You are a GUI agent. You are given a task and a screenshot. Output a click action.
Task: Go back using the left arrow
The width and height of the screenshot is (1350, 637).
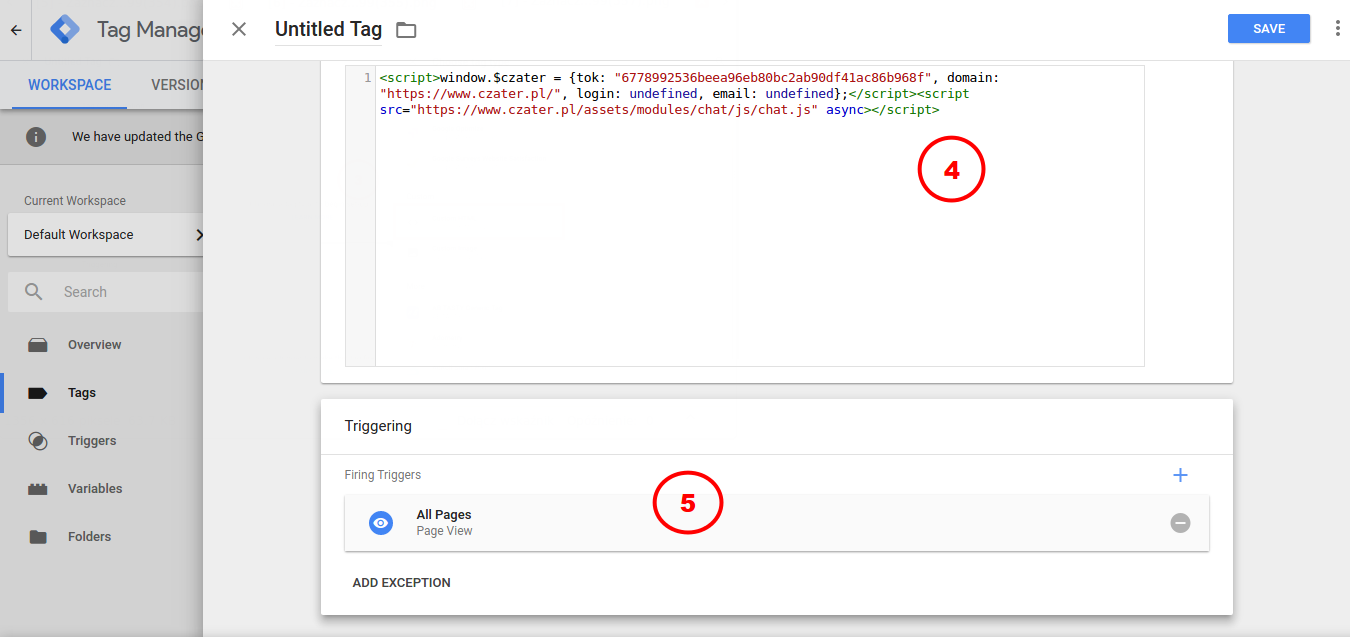point(16,30)
